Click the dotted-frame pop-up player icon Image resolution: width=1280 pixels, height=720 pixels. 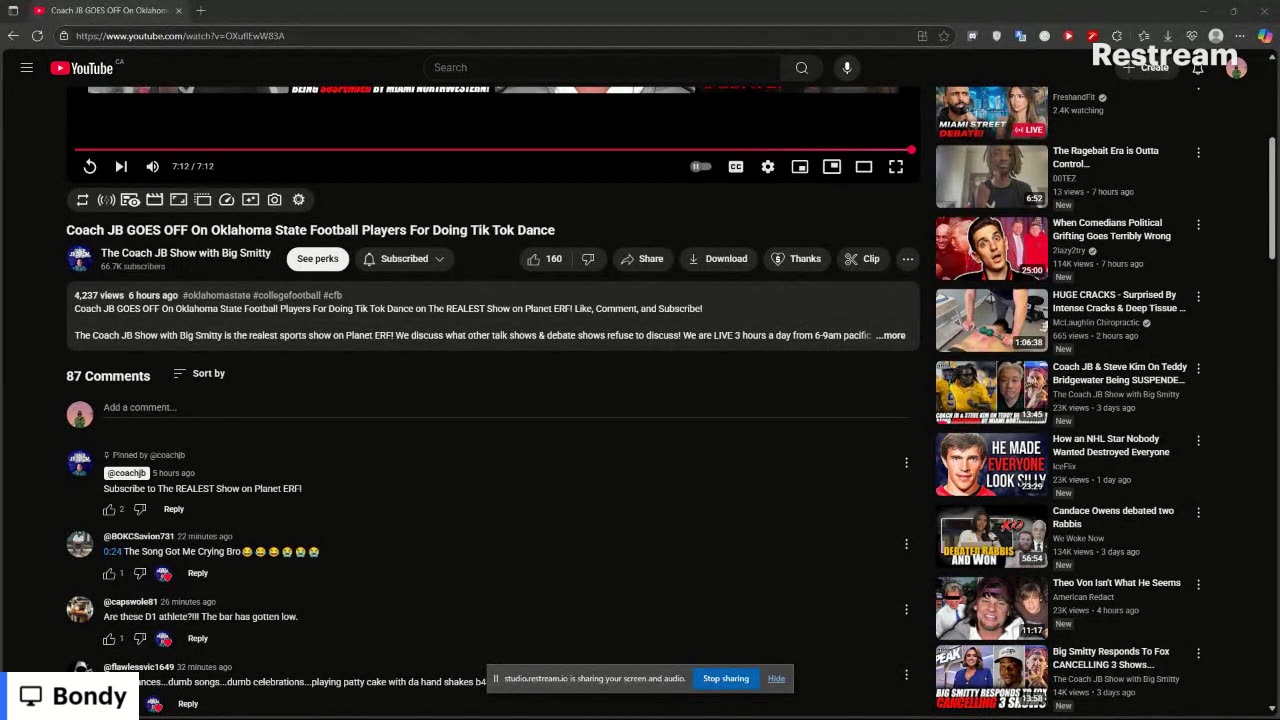coord(202,200)
